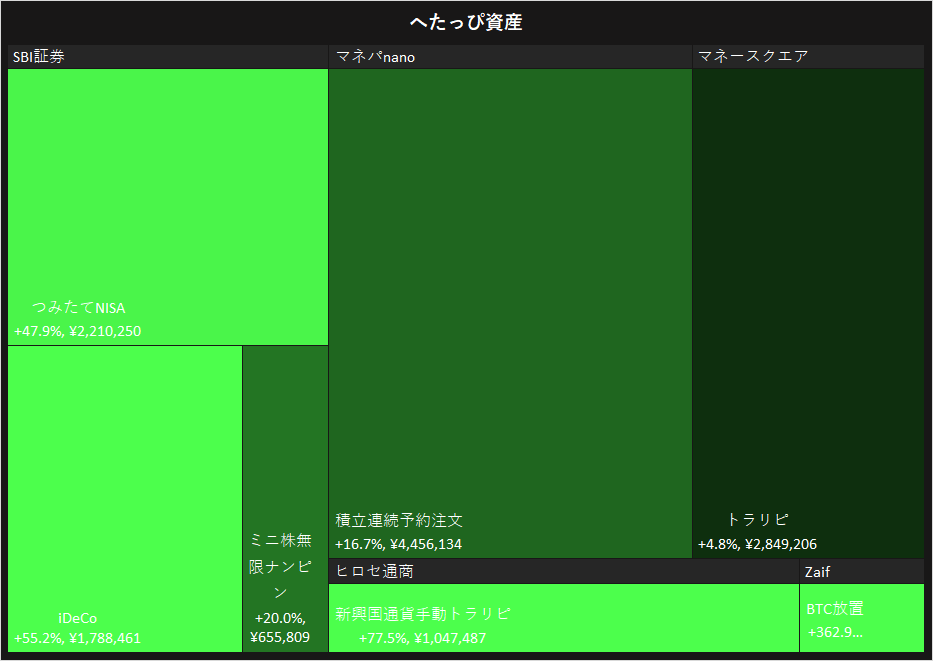Select the ヒロセ通商 group header

point(564,571)
